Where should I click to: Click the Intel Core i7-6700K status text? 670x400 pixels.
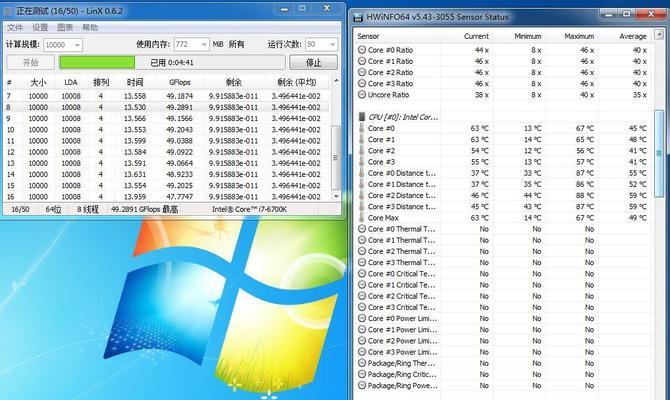coord(250,209)
